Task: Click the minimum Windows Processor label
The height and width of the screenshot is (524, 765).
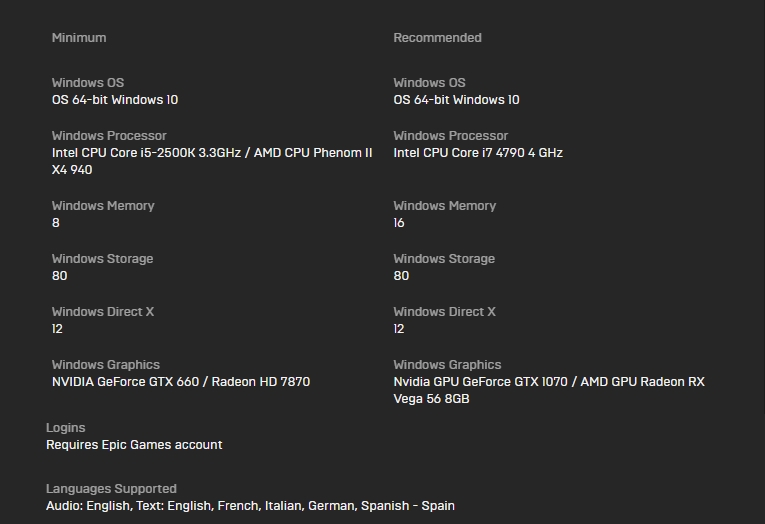Action: [x=109, y=136]
